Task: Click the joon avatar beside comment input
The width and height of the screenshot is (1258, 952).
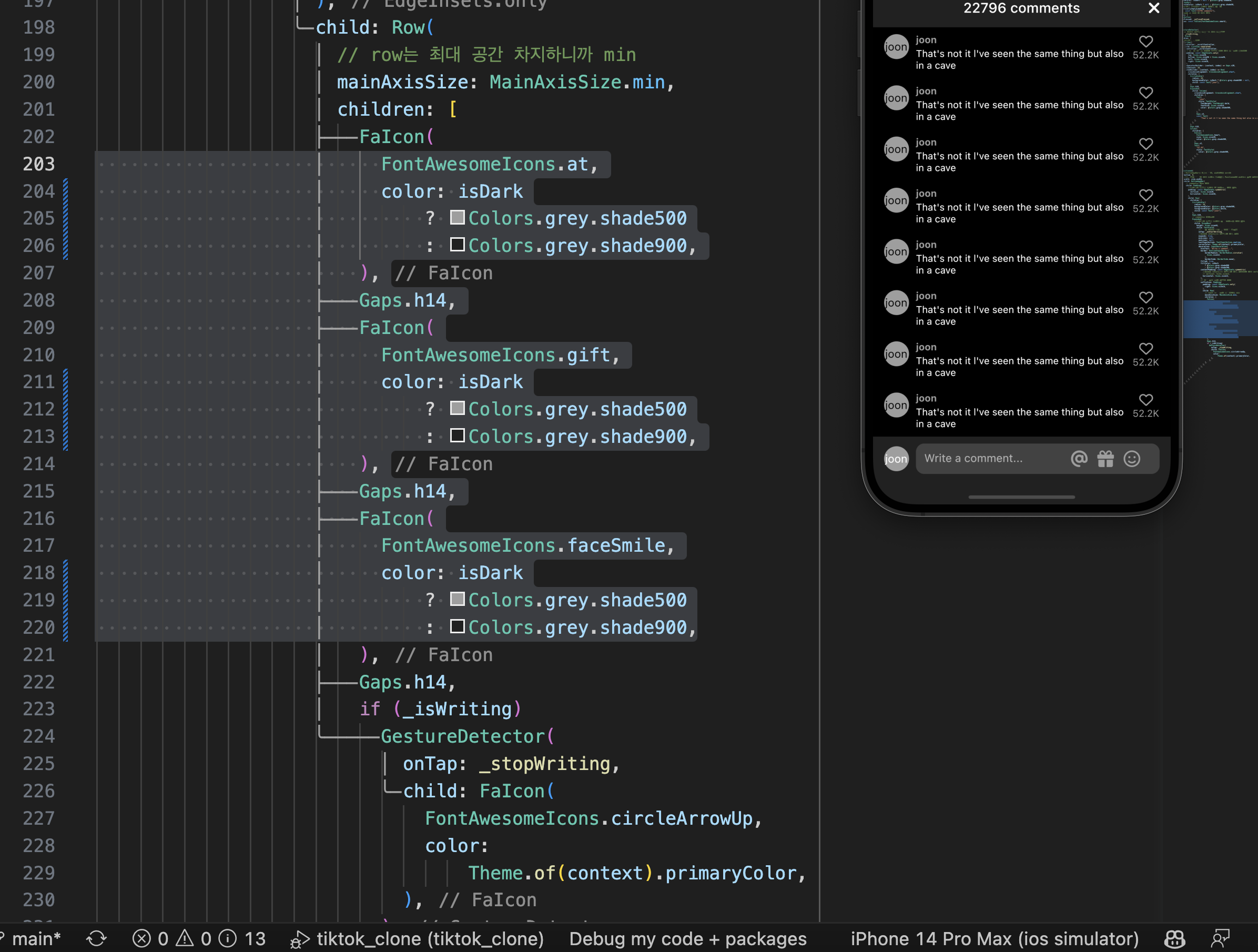Action: coord(896,459)
